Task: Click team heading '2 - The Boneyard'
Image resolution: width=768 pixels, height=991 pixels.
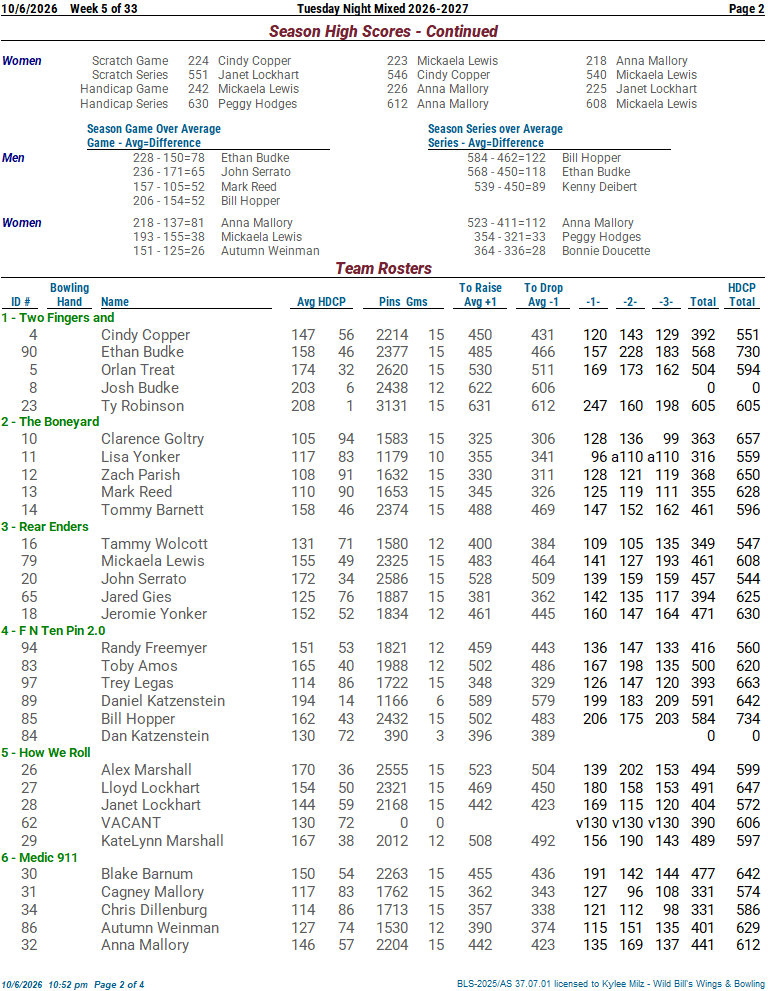Action: pyautogui.click(x=50, y=422)
